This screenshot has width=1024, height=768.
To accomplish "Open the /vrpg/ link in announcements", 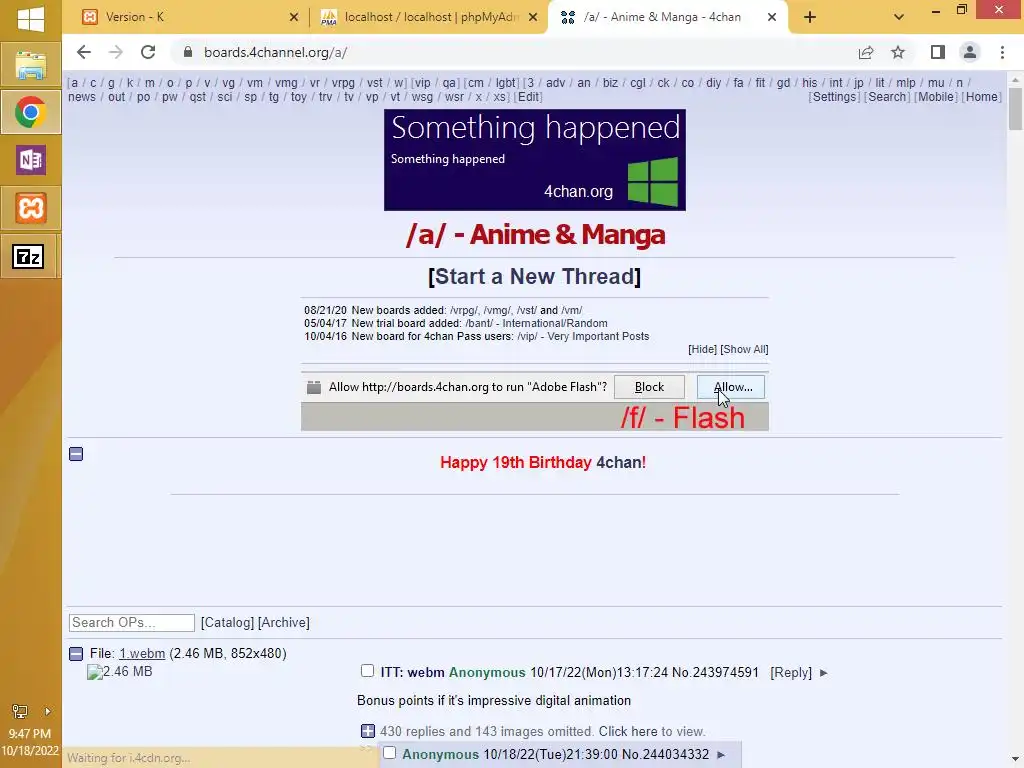I will click(463, 310).
